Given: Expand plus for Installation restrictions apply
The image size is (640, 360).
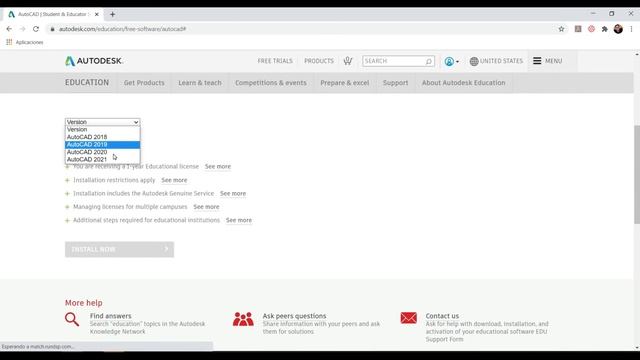Looking at the screenshot, I should (67, 180).
